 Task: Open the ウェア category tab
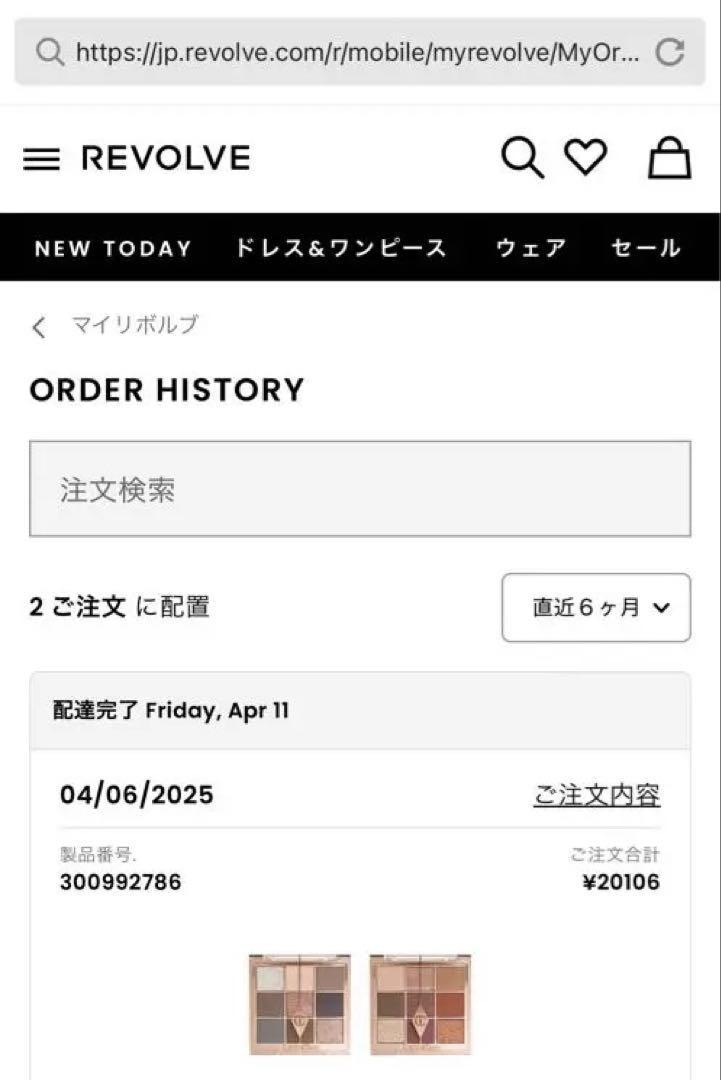(531, 247)
